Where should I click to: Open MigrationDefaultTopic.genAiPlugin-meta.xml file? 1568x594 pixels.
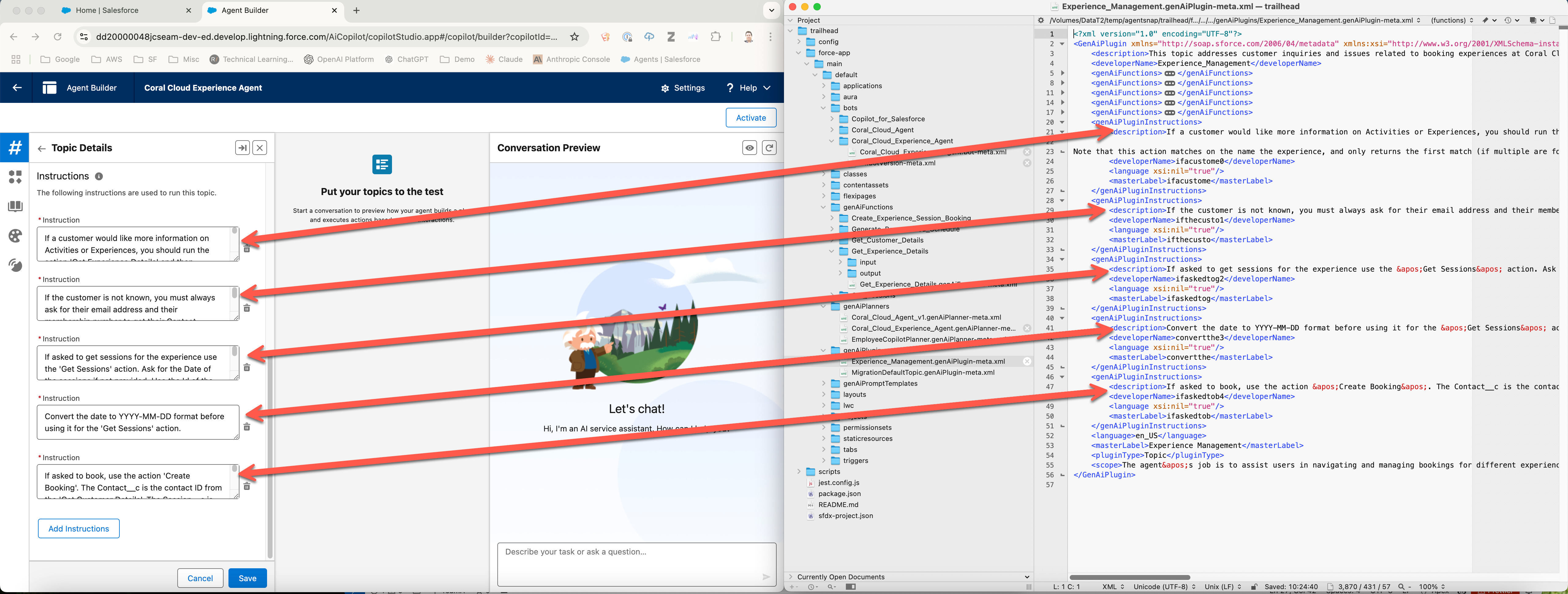click(x=923, y=372)
